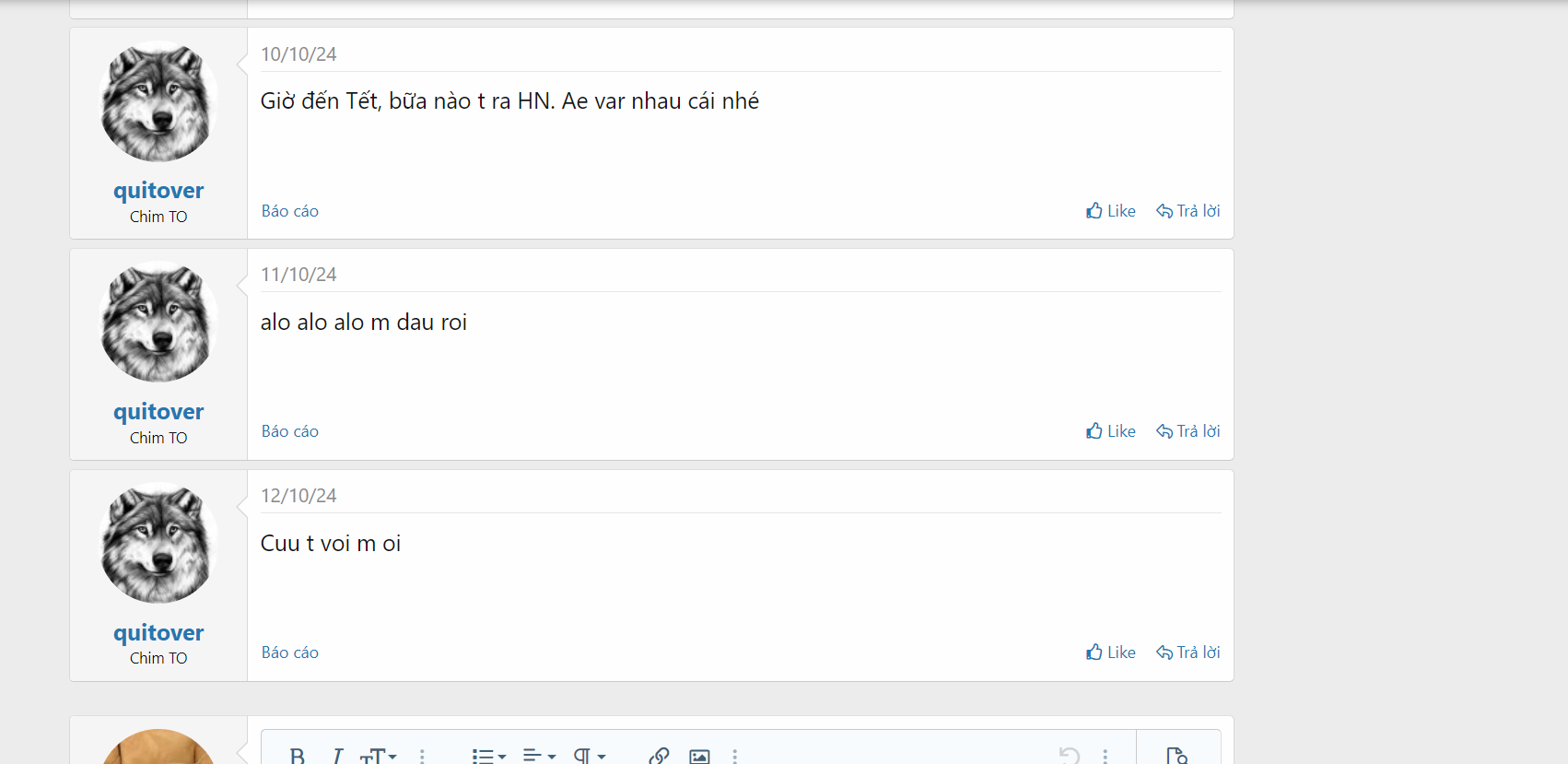The height and width of the screenshot is (764, 1568).
Task: Open the list options dropdown
Action: (x=488, y=756)
